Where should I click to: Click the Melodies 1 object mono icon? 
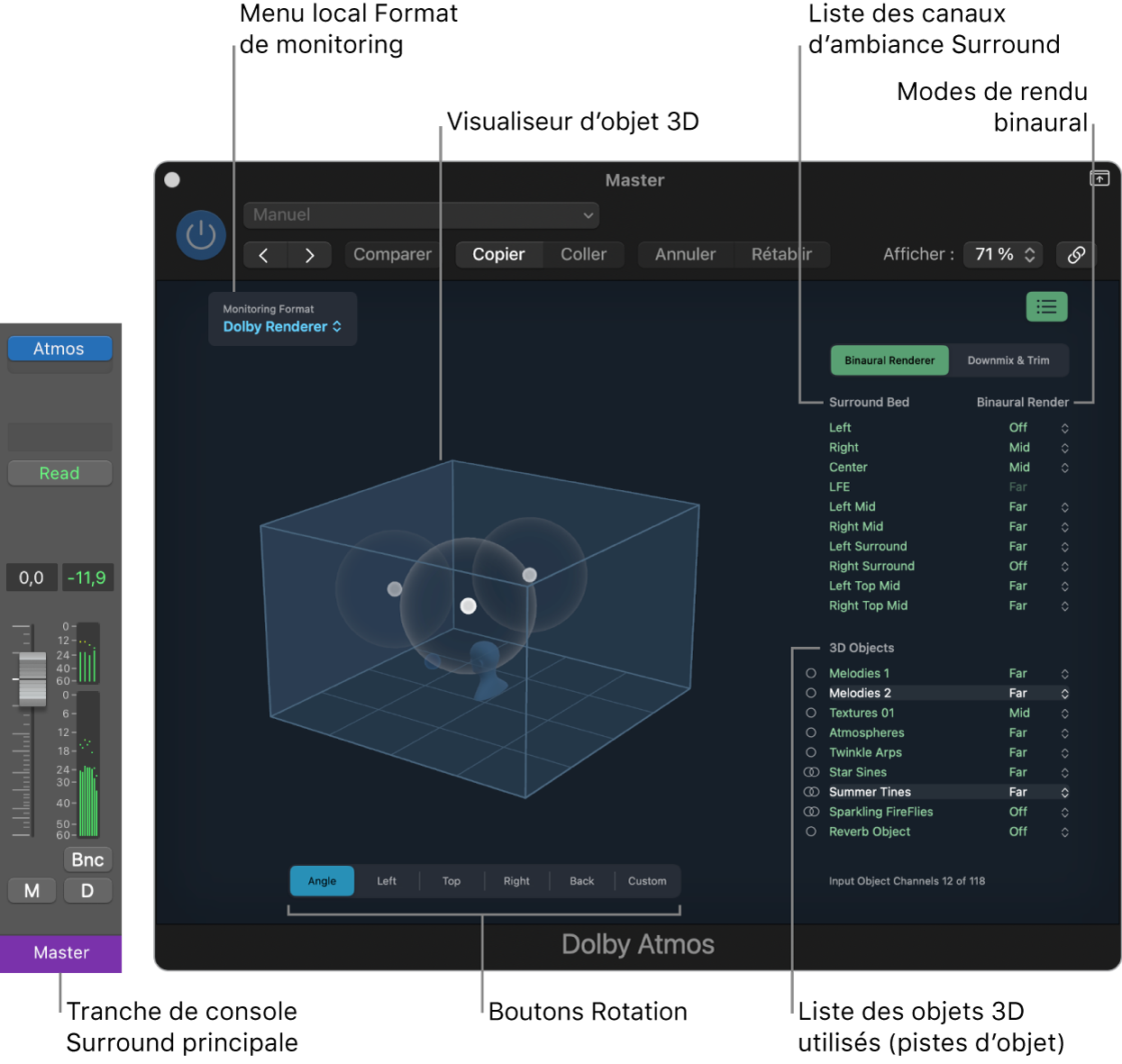click(811, 673)
